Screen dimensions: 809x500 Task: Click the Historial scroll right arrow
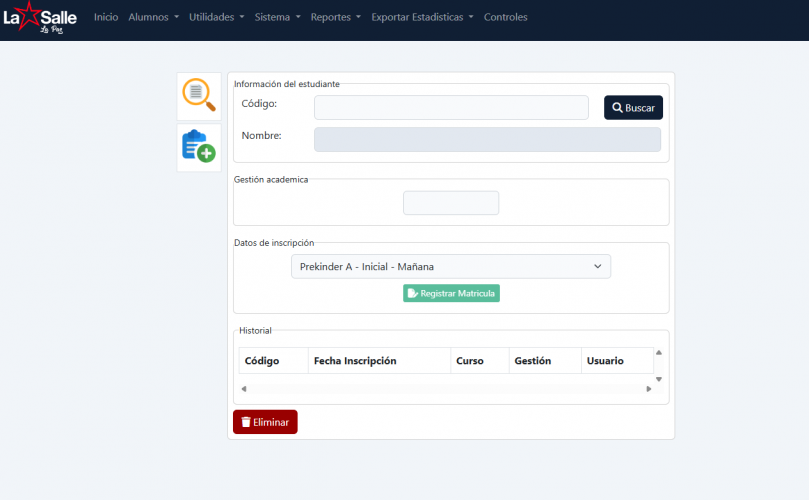tap(649, 389)
